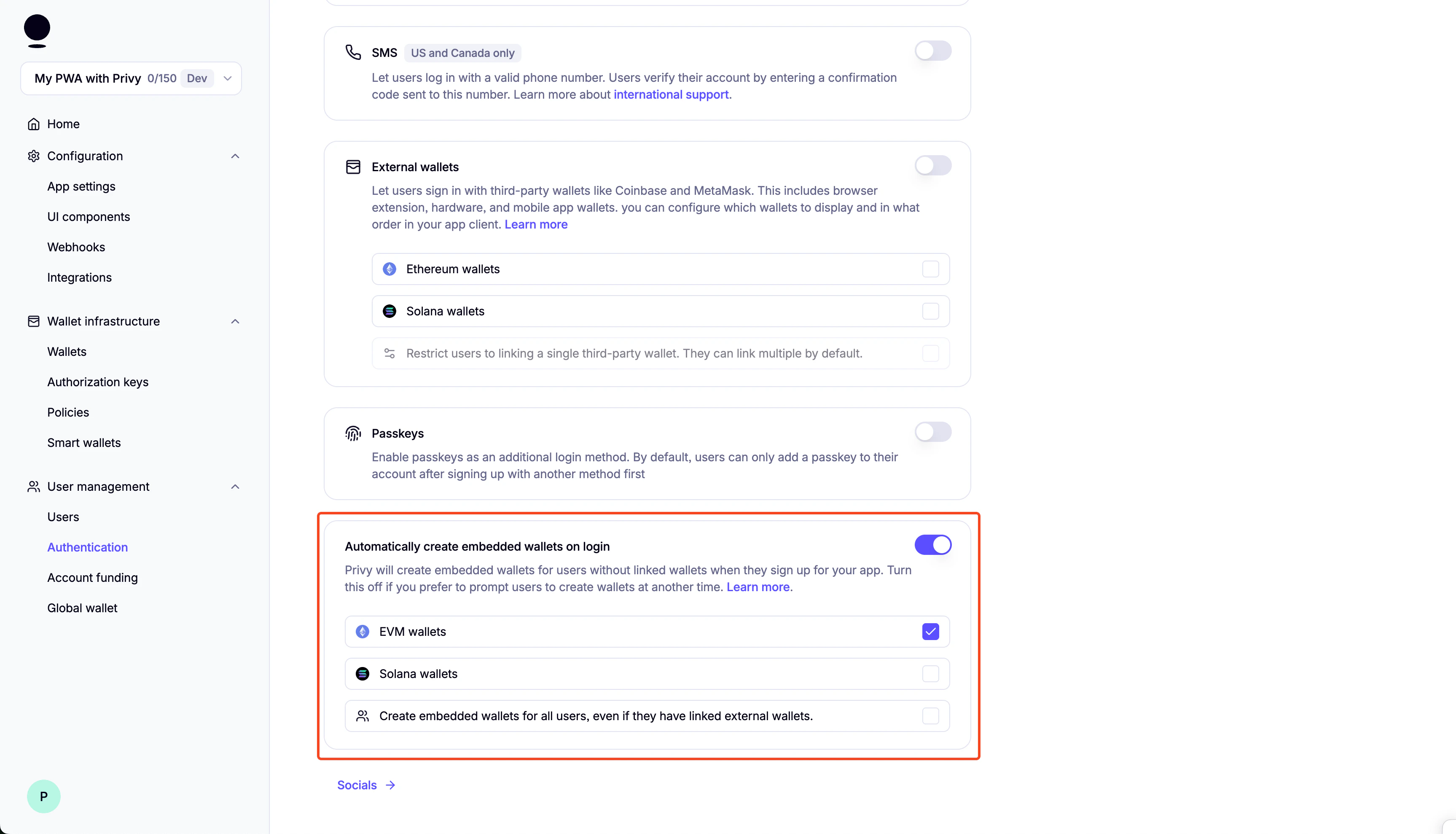Click the Ethereum logo in External wallets section
This screenshot has height=834, width=1456.
(x=390, y=269)
